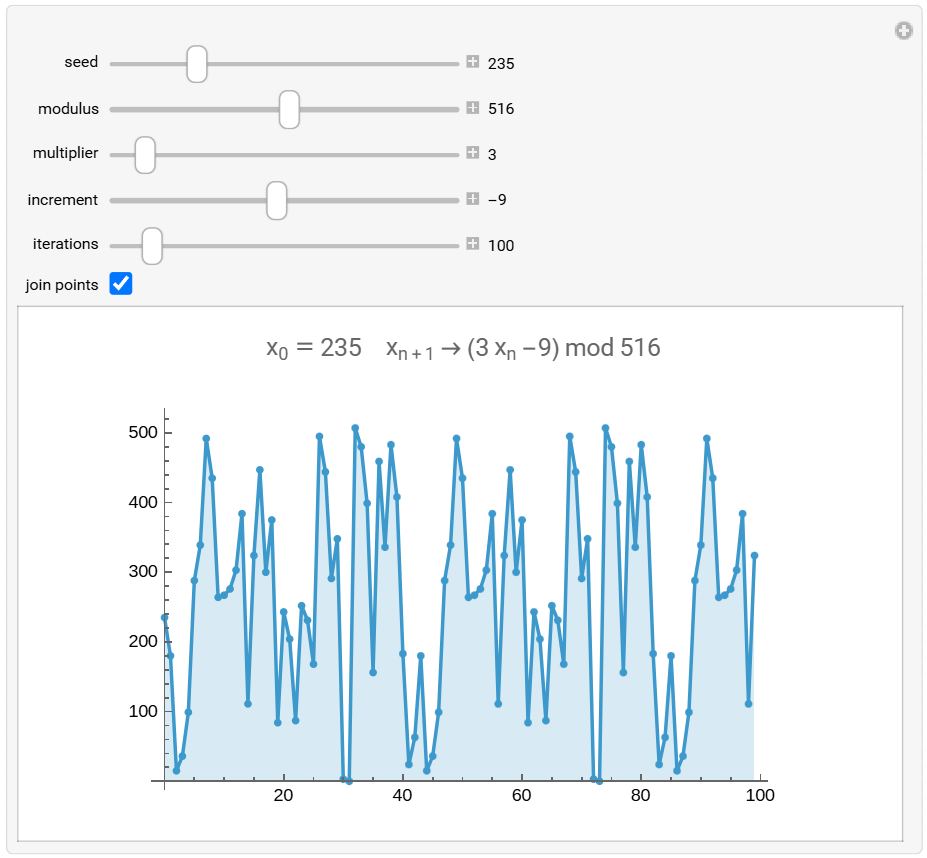Select the iterations value 100
927x858 pixels.
pyautogui.click(x=500, y=246)
